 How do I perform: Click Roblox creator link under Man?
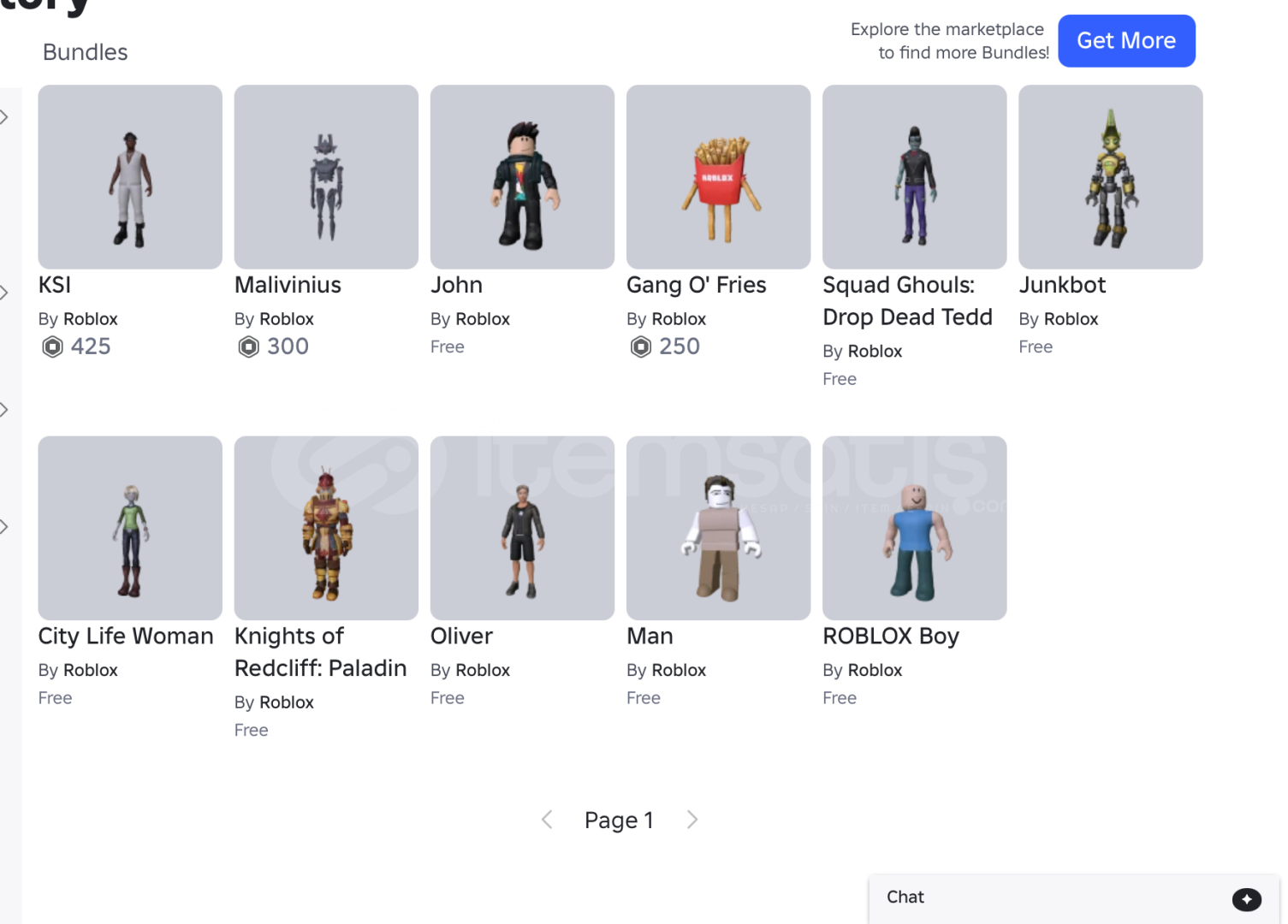point(678,671)
